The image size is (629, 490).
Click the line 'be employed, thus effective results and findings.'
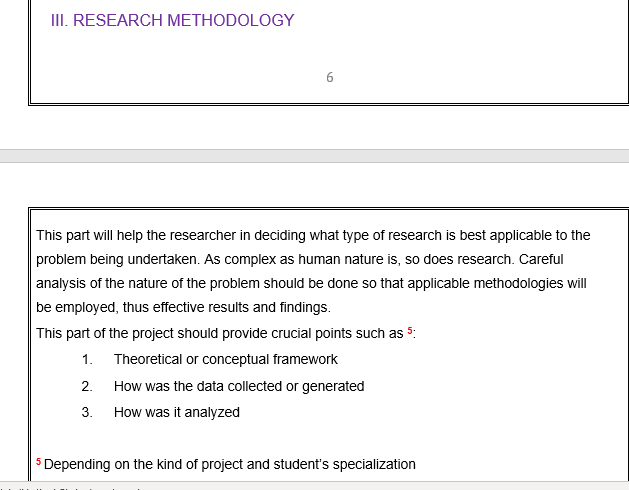tap(183, 307)
